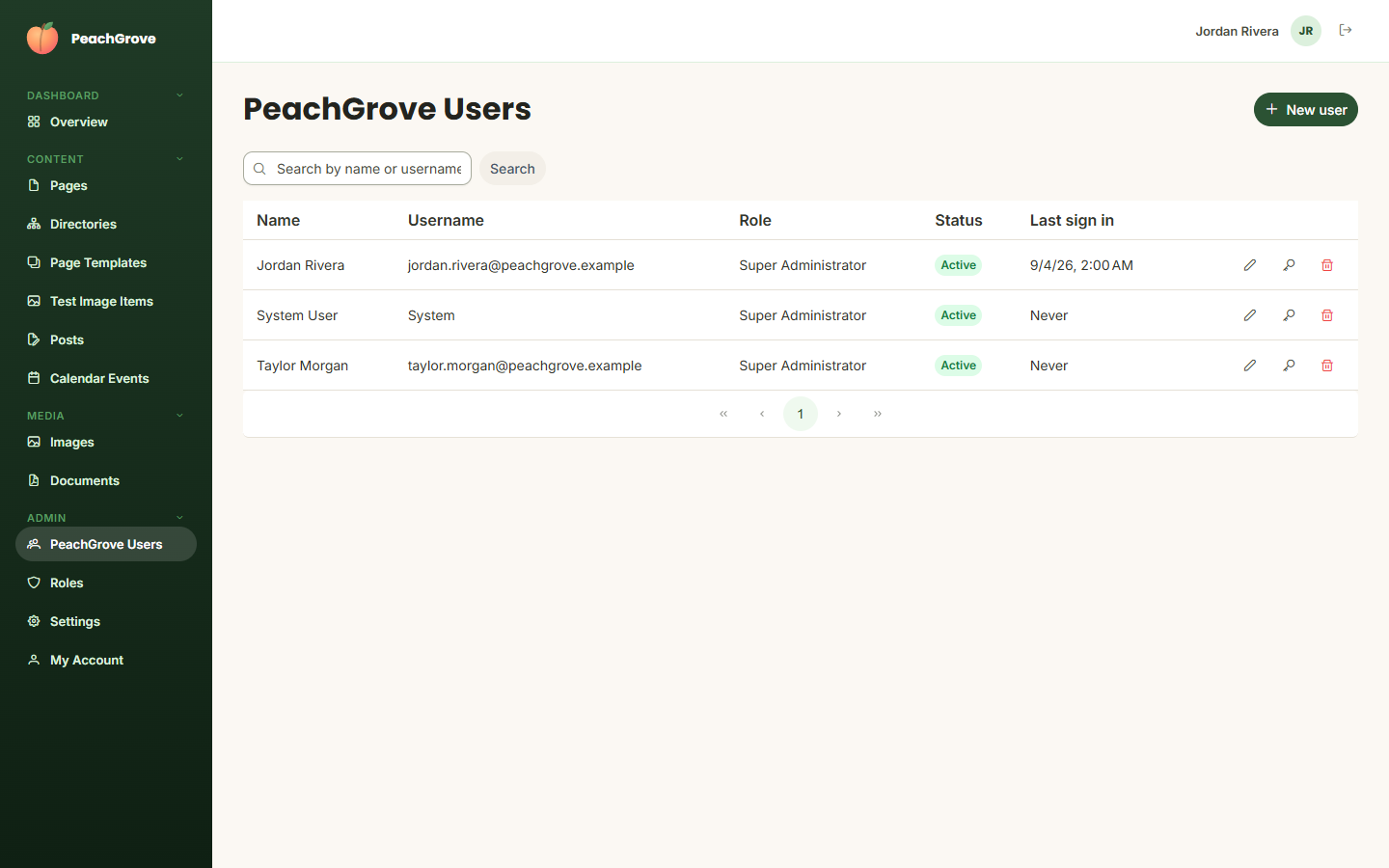This screenshot has width=1389, height=868.
Task: Go to next page arrow
Action: (x=839, y=414)
